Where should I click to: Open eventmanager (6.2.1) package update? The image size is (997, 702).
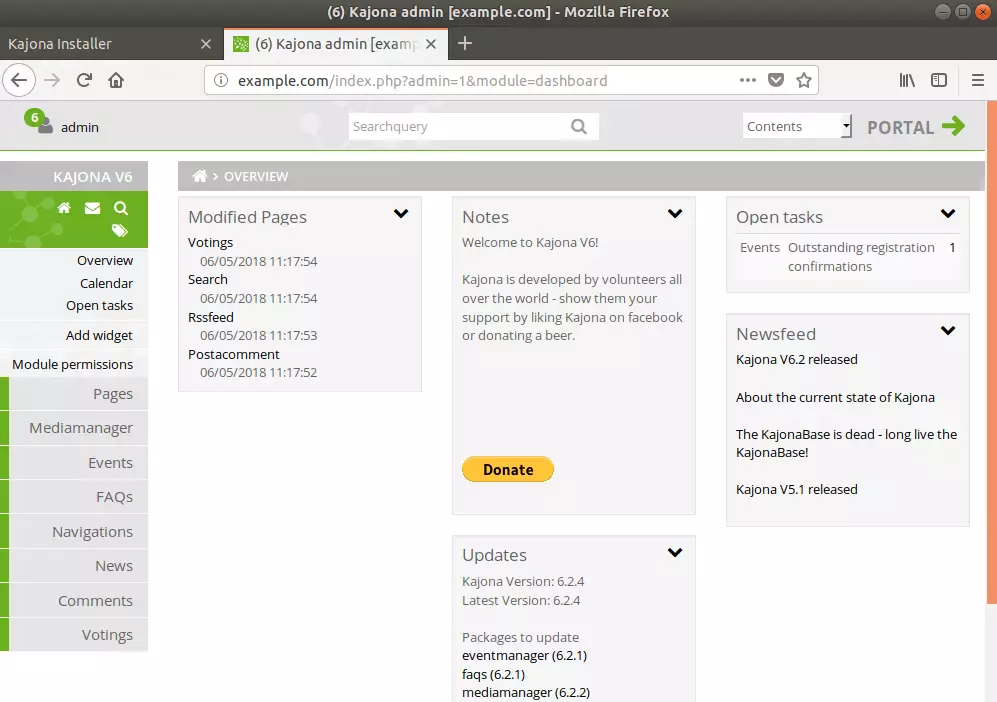tap(525, 656)
